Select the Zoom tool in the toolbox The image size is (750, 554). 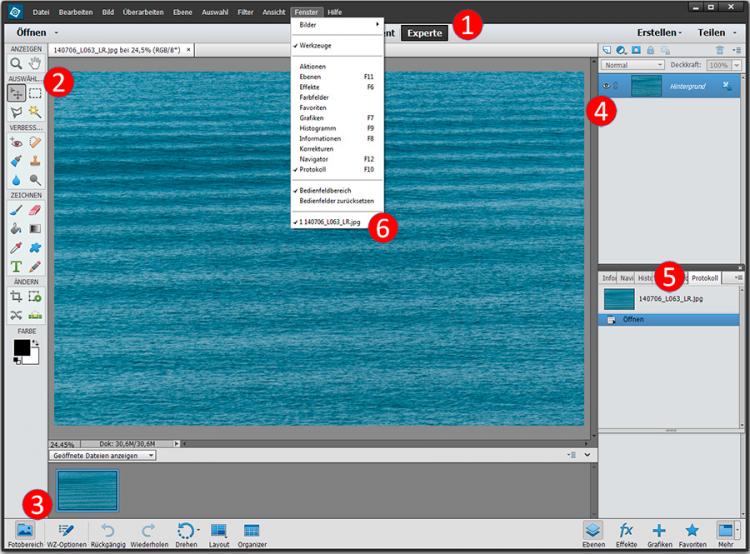click(x=16, y=63)
